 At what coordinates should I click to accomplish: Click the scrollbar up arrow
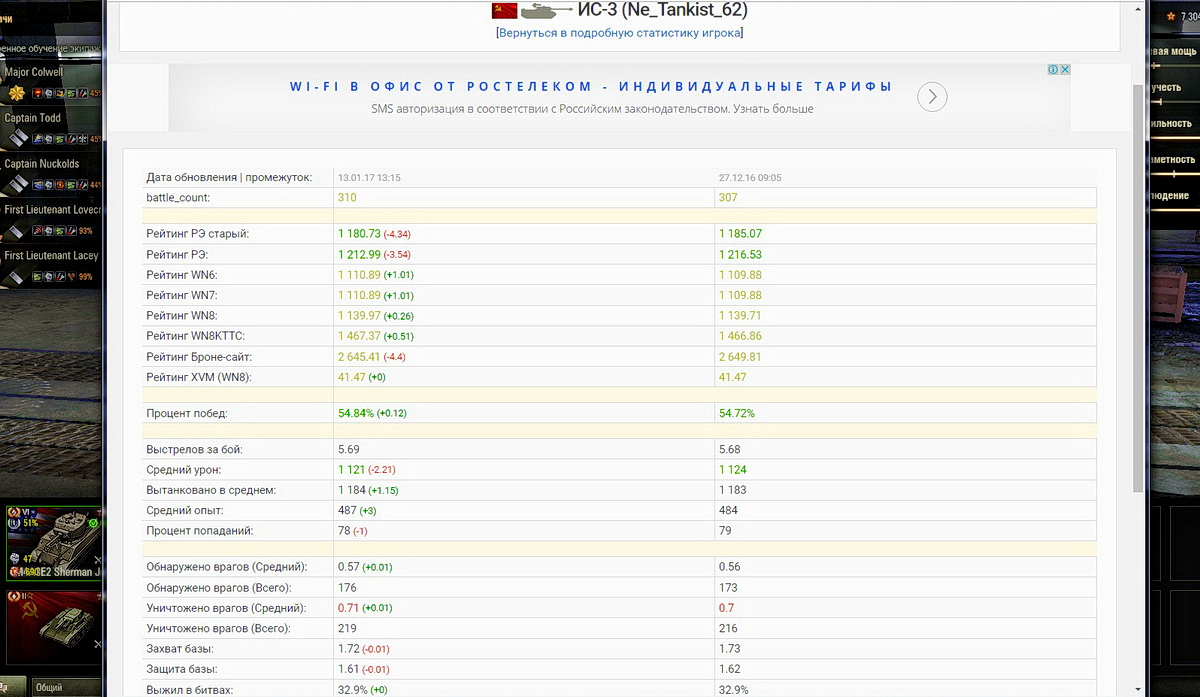click(1138, 6)
